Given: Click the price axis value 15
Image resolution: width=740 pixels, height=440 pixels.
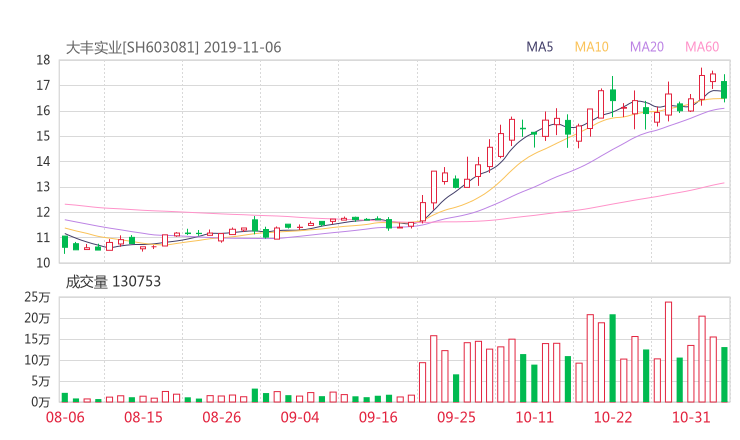Looking at the screenshot, I should tap(43, 136).
